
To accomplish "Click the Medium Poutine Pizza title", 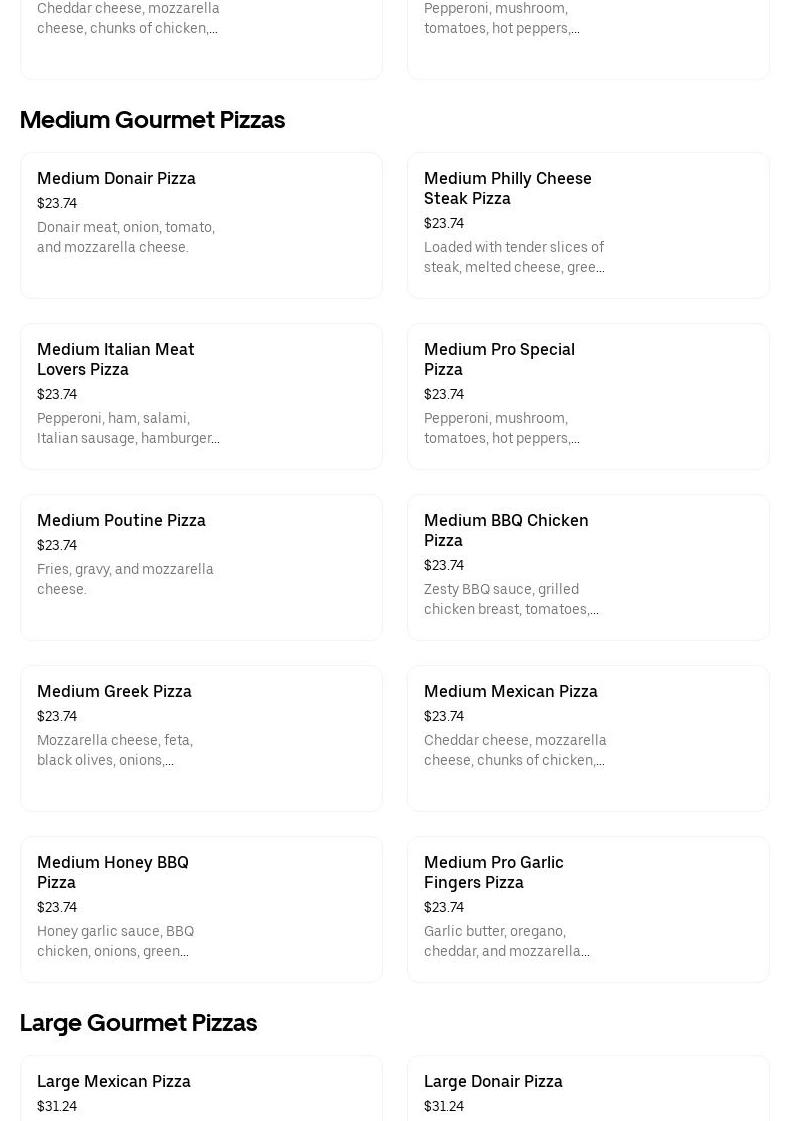I will coord(121,521).
